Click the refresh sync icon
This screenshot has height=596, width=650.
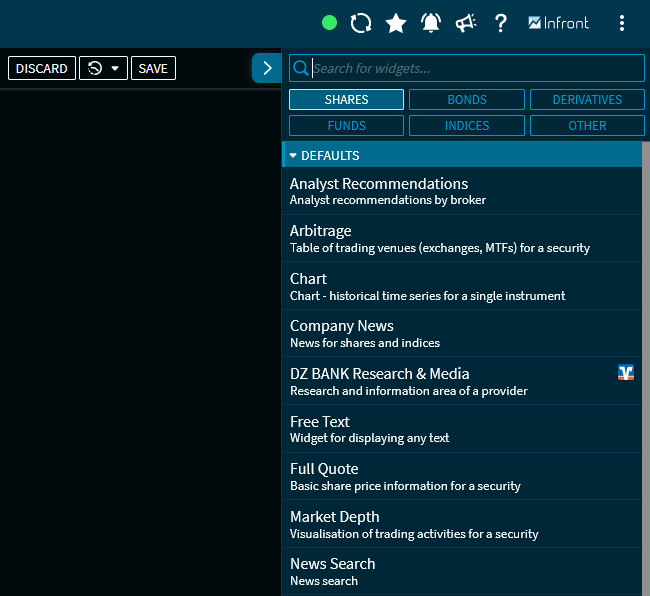tap(361, 23)
